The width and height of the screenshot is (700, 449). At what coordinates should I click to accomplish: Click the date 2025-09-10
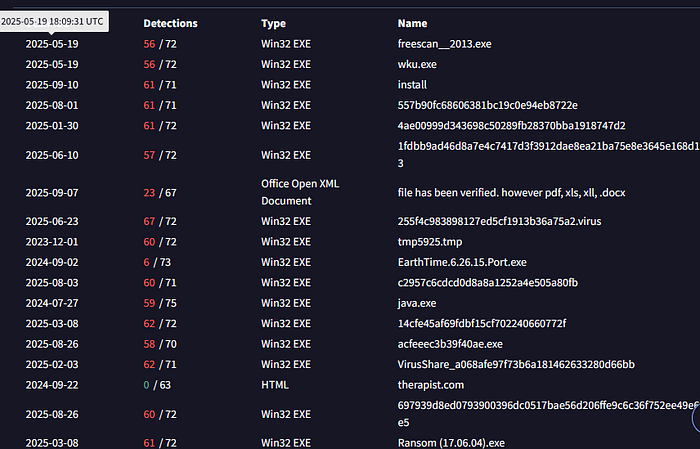click(x=52, y=85)
